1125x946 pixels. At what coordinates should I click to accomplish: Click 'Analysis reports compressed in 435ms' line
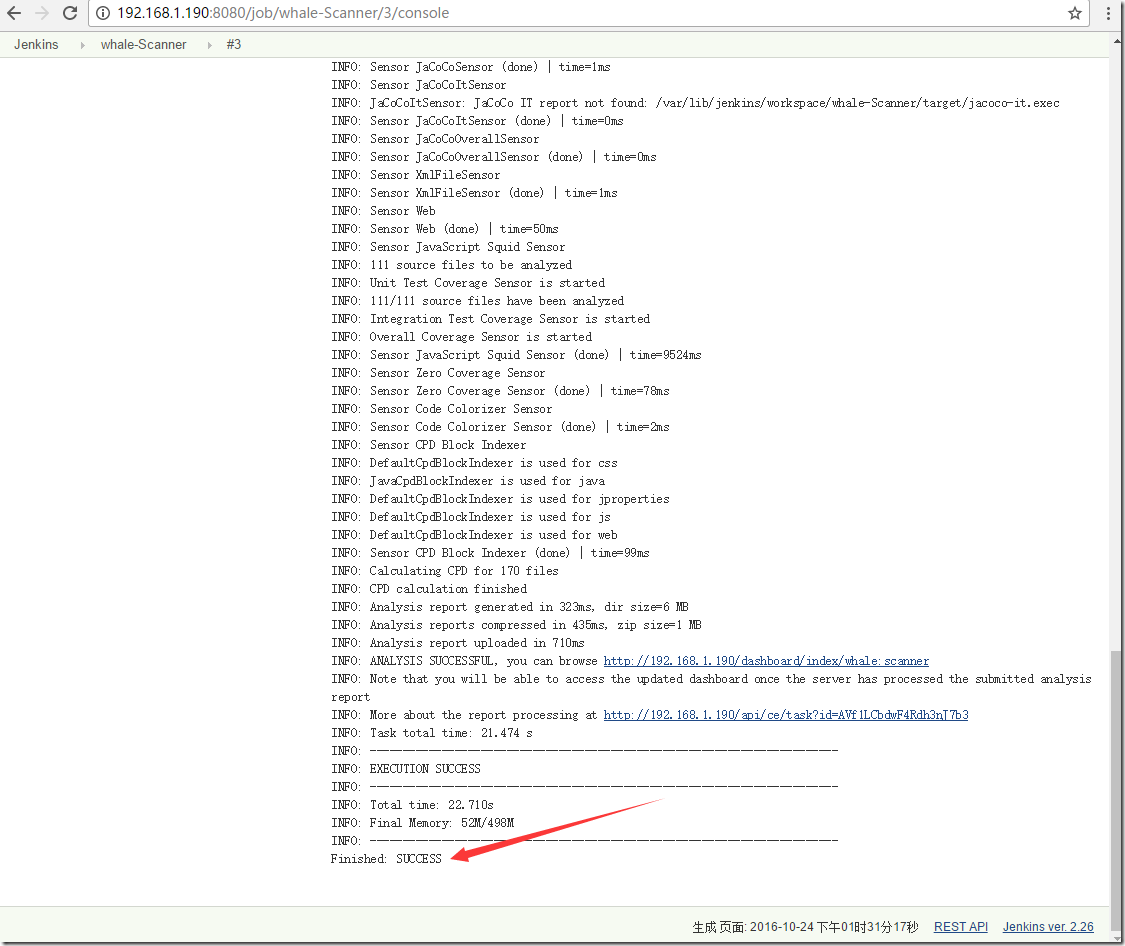click(x=517, y=625)
